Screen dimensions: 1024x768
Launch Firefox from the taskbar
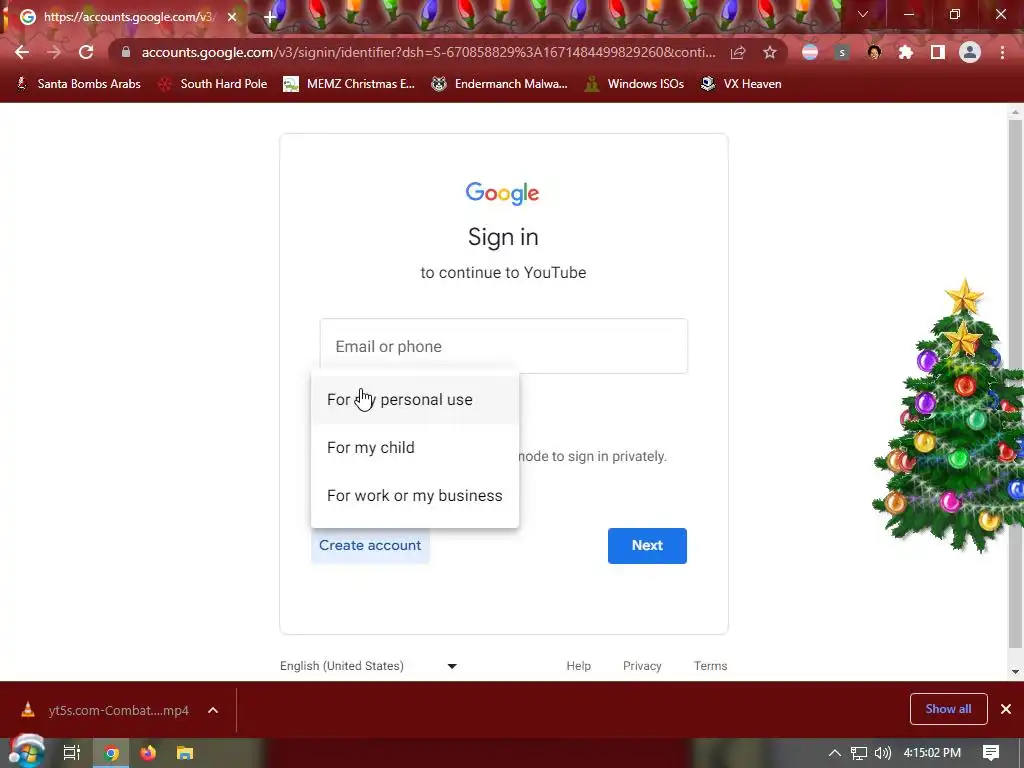click(148, 753)
